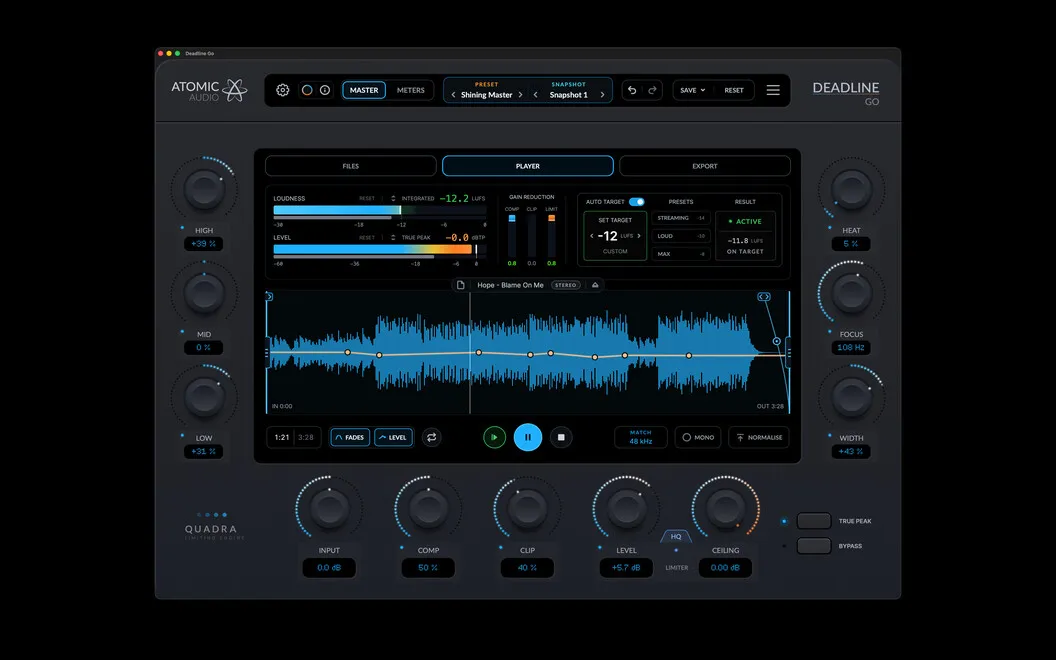Open the Player tab

(x=528, y=166)
